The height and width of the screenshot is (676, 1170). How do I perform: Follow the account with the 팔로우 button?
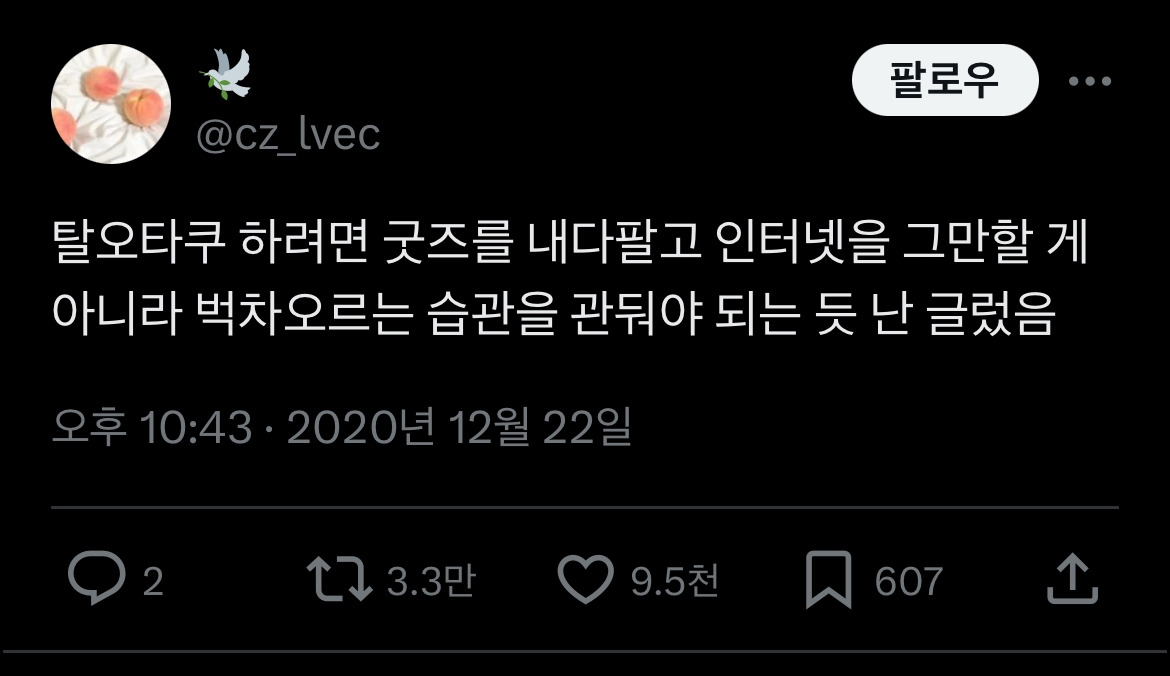(x=945, y=80)
